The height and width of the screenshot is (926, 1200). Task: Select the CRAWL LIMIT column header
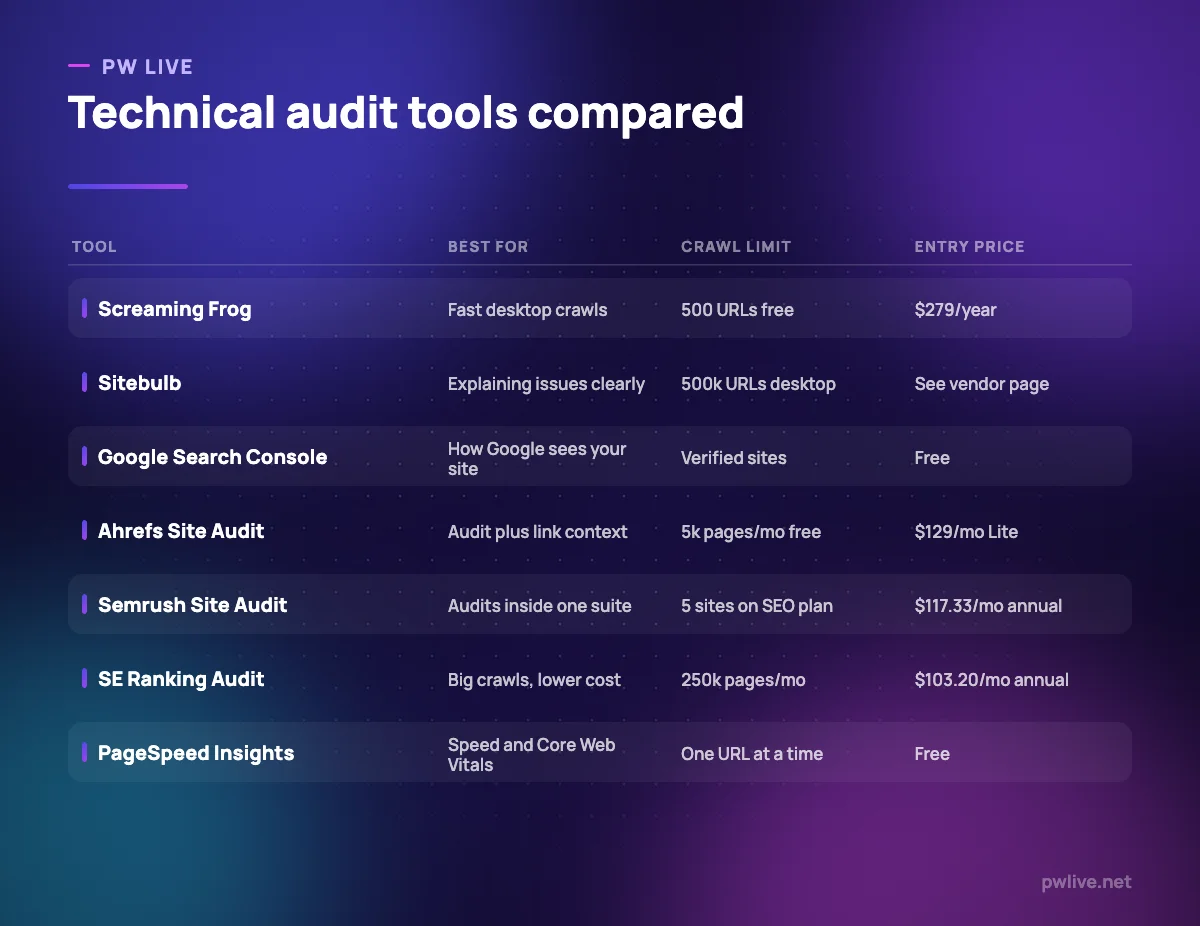pos(736,247)
